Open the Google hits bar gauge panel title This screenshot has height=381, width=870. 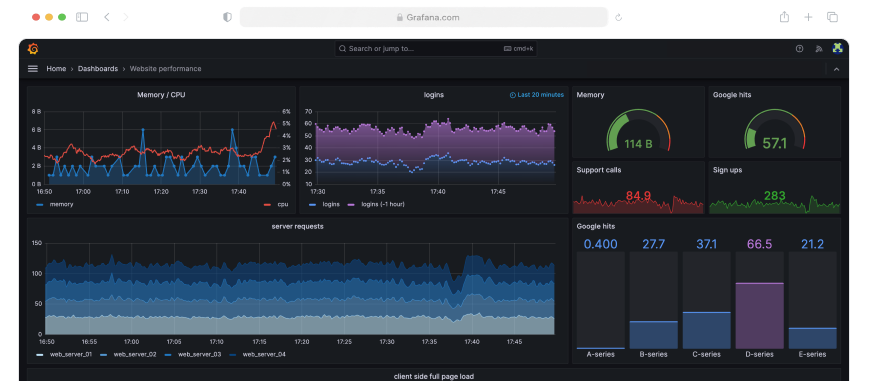pos(595,226)
